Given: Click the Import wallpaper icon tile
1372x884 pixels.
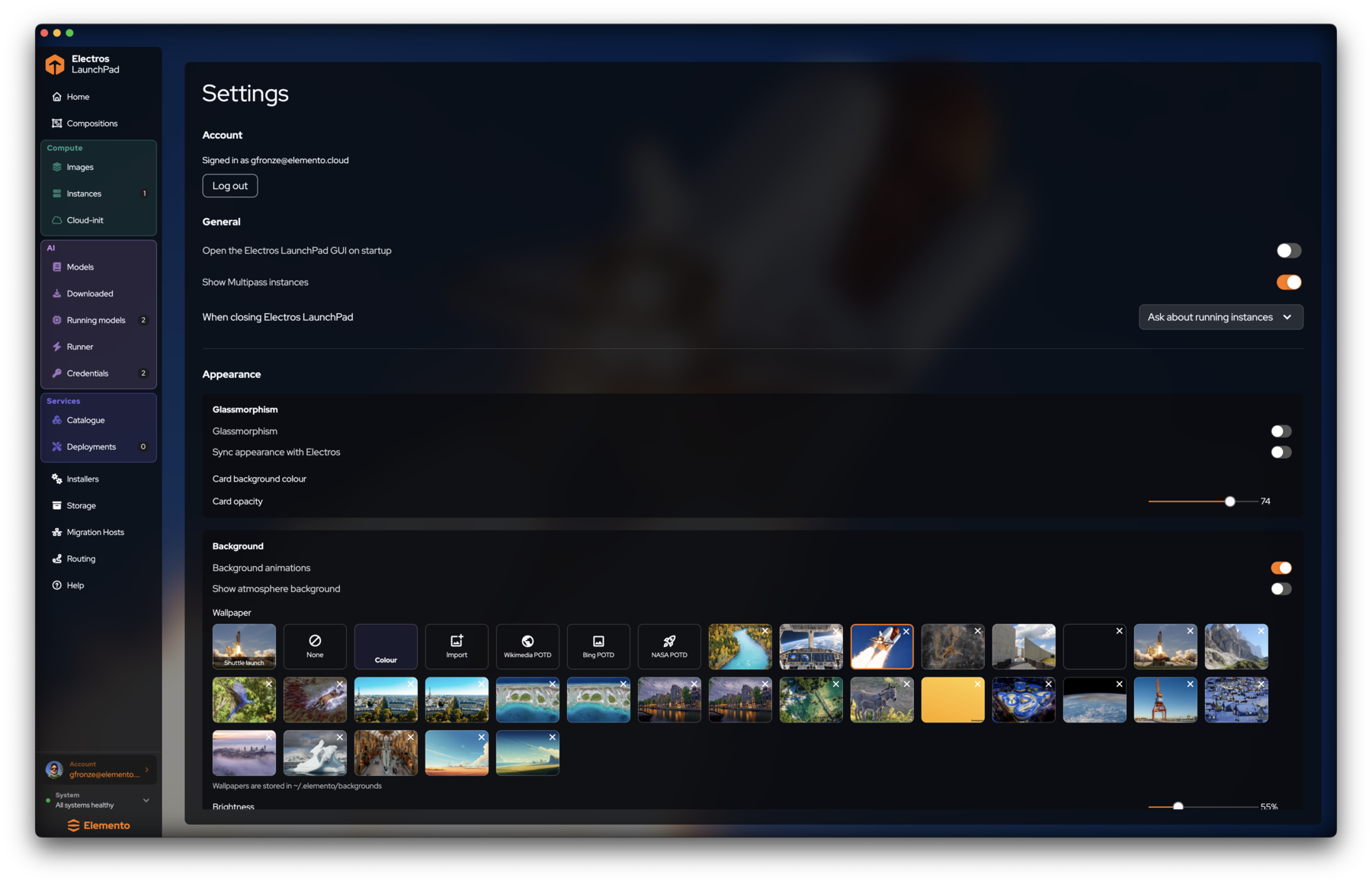Looking at the screenshot, I should pos(457,646).
